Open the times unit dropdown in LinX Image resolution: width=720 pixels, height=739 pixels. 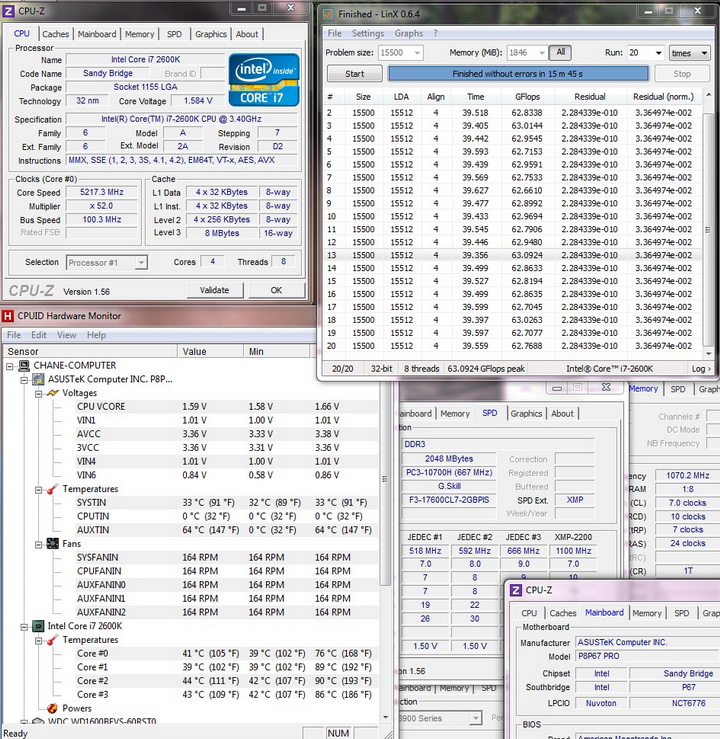coord(689,53)
